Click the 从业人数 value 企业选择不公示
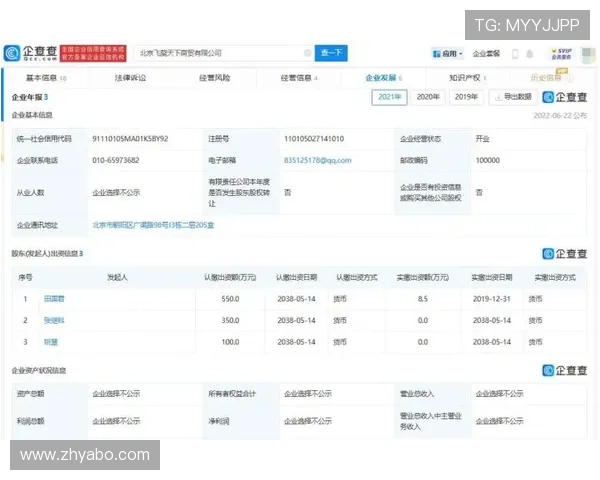Viewport: 600px width, 480px height. point(116,193)
